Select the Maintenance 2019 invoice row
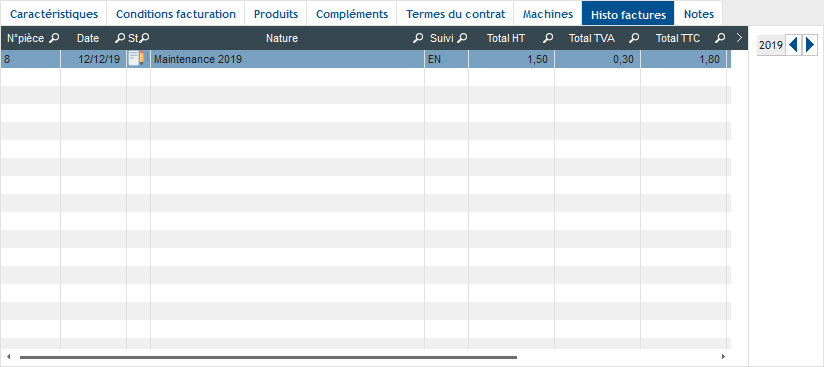Image resolution: width=824 pixels, height=367 pixels. [366, 59]
